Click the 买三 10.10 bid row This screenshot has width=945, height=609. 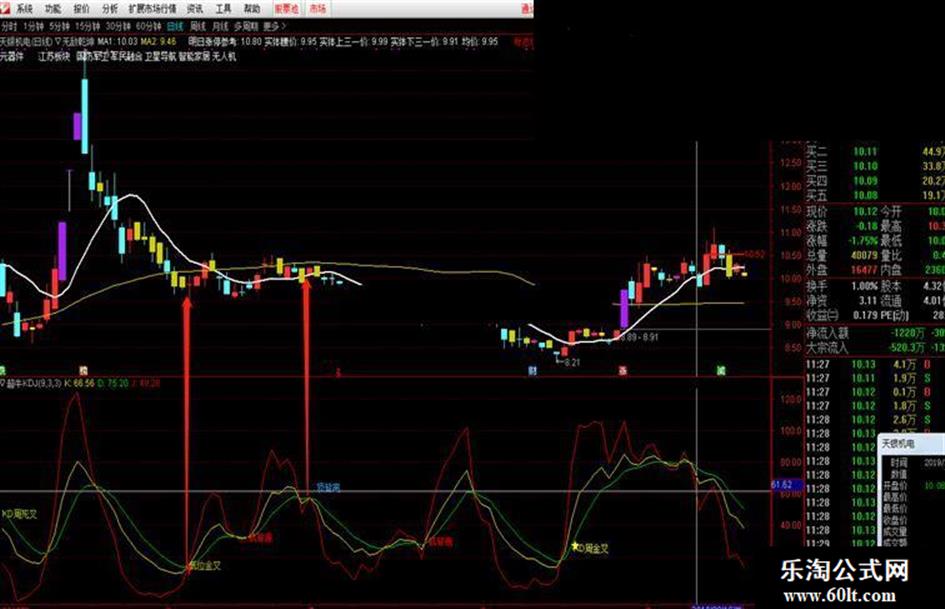(x=875, y=166)
